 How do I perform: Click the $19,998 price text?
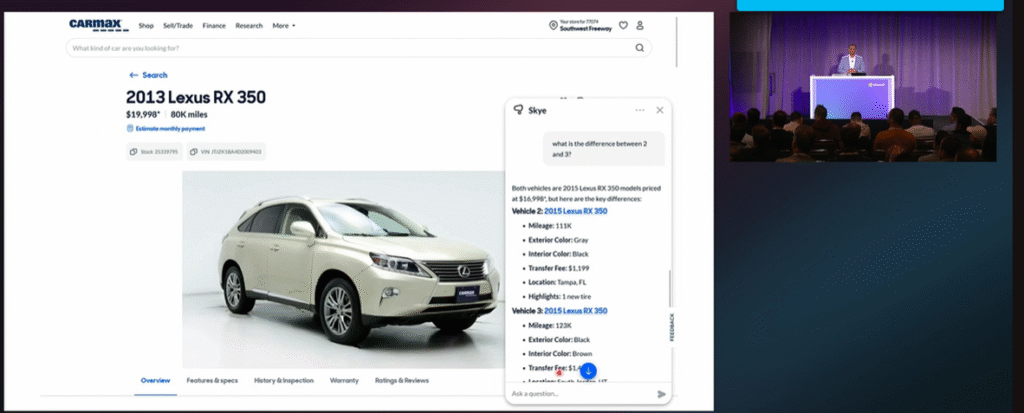(x=143, y=114)
